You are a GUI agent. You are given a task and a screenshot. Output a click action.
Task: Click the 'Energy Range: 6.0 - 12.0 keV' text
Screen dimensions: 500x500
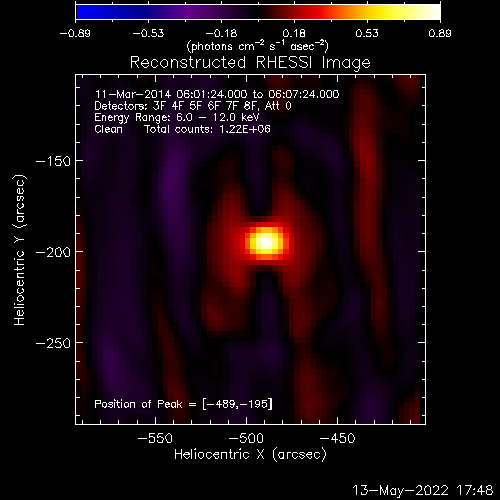click(177, 118)
